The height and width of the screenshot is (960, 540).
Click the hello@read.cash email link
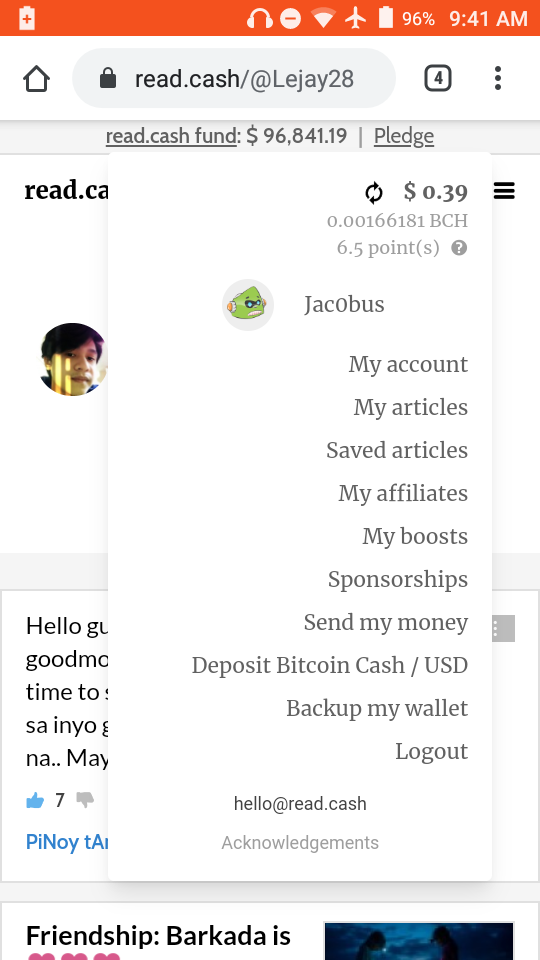tap(300, 803)
